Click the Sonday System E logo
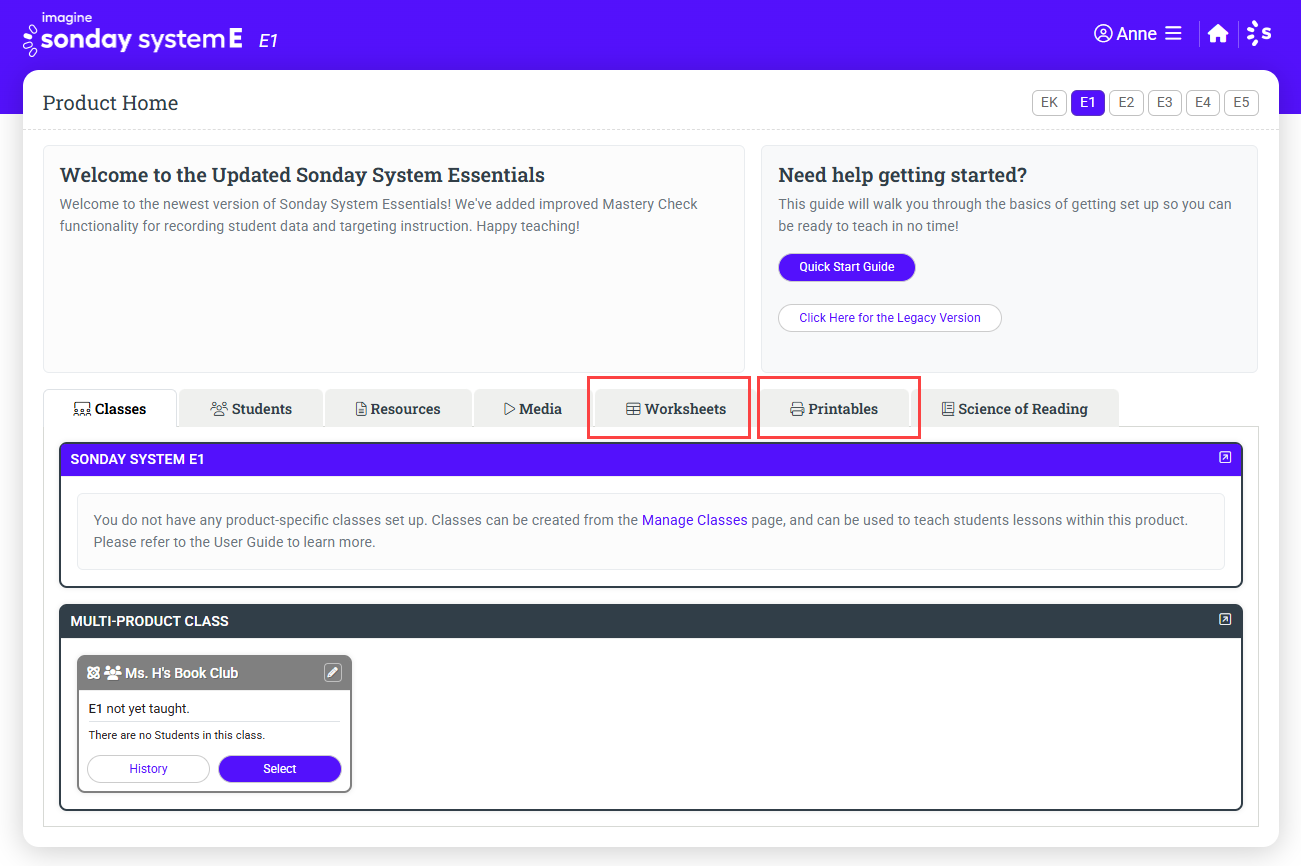Viewport: 1301px width, 866px height. tap(133, 37)
